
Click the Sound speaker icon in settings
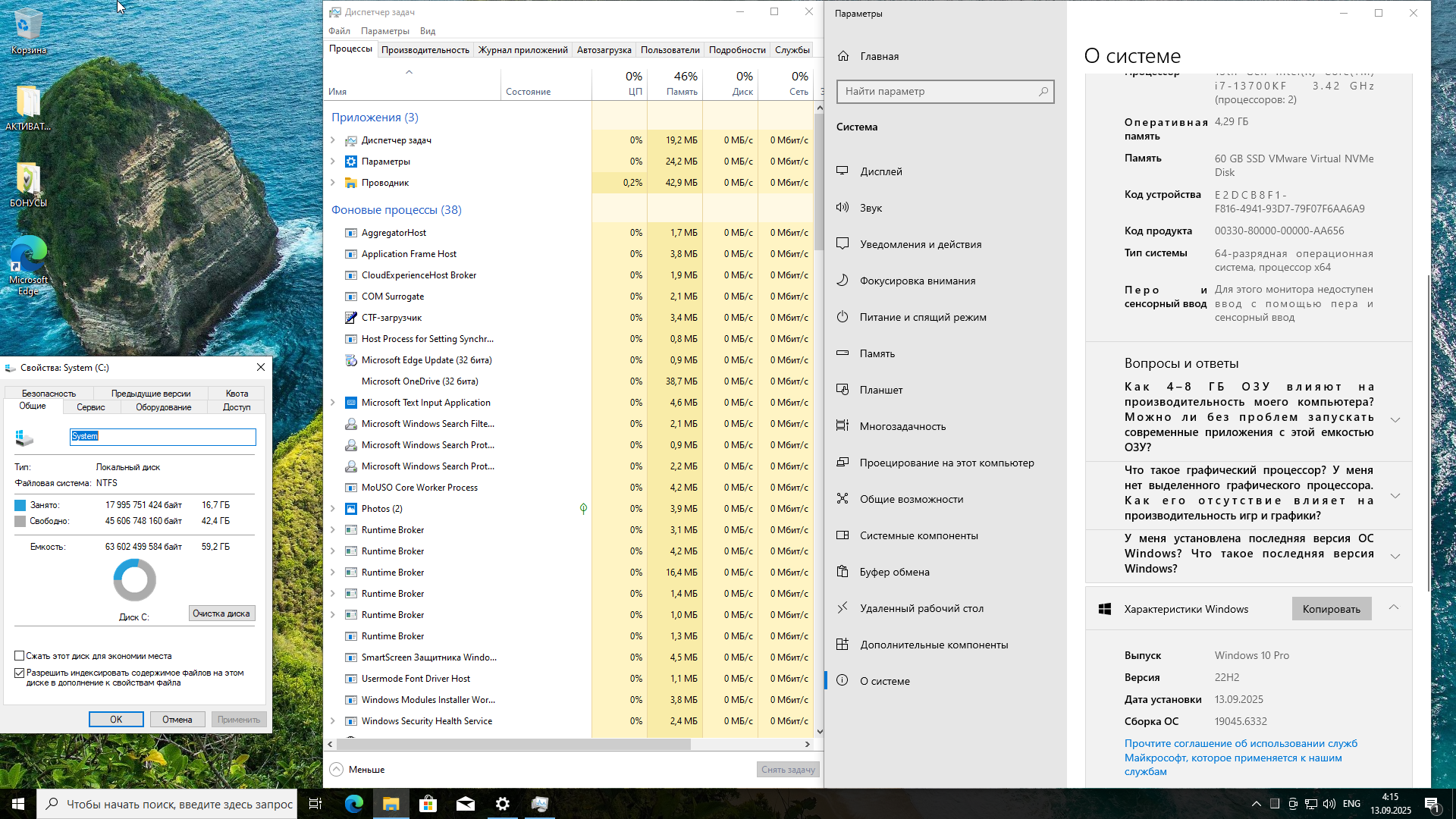tap(842, 208)
